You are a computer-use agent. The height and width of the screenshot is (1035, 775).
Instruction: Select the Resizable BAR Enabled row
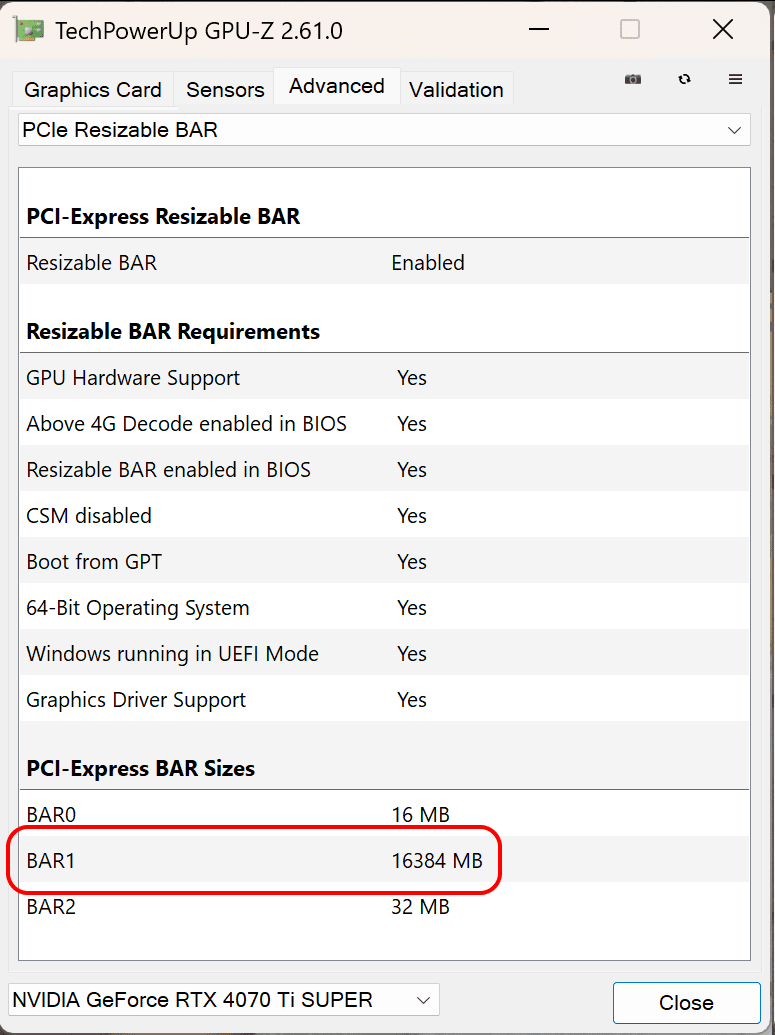[384, 263]
